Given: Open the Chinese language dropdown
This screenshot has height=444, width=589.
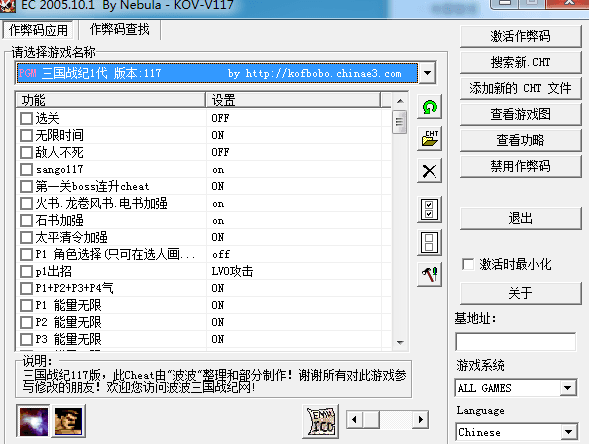Looking at the screenshot, I should tap(568, 432).
